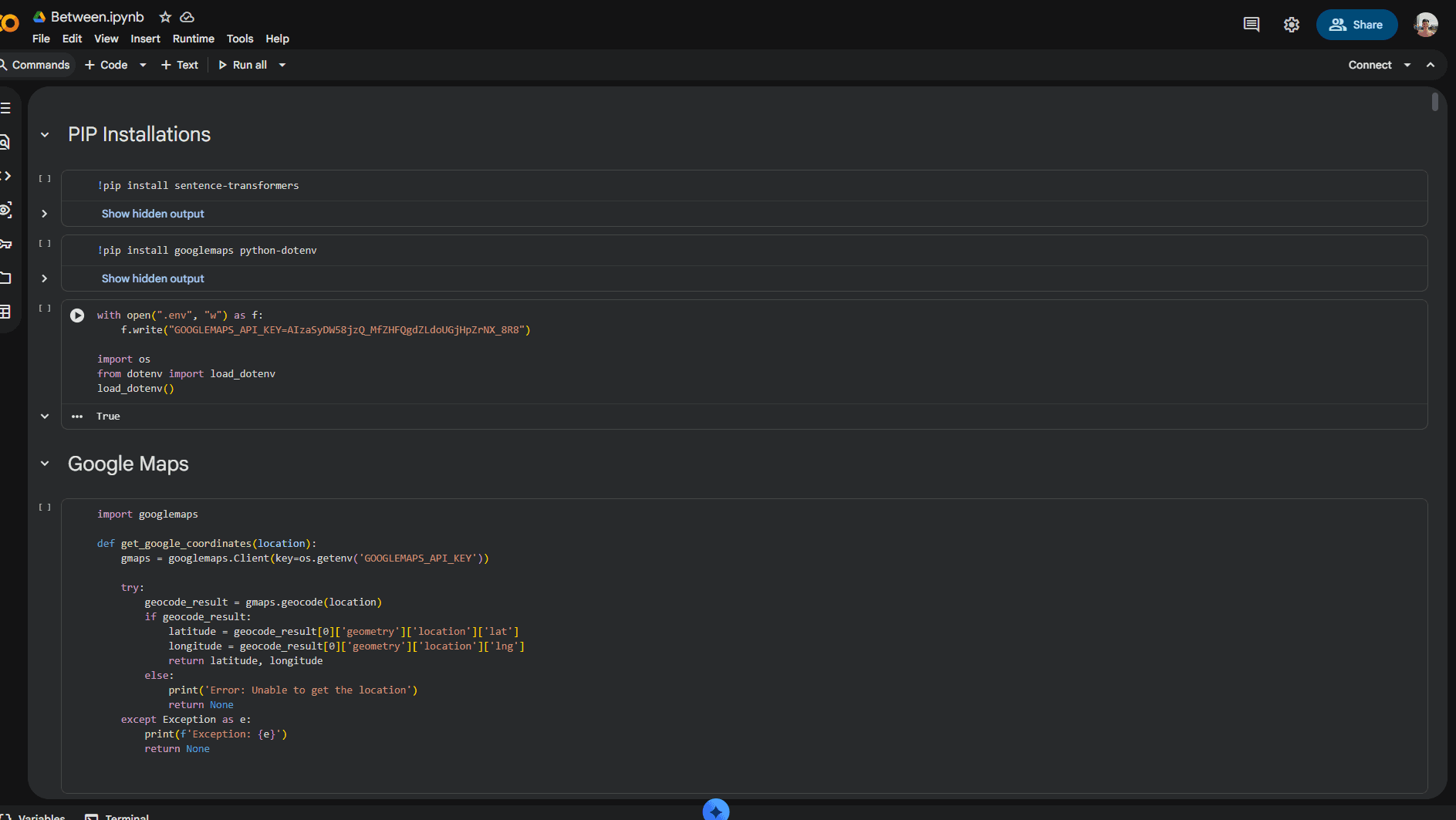Open the table of contents sidebar icon
This screenshot has height=820, width=1456.
click(x=5, y=109)
